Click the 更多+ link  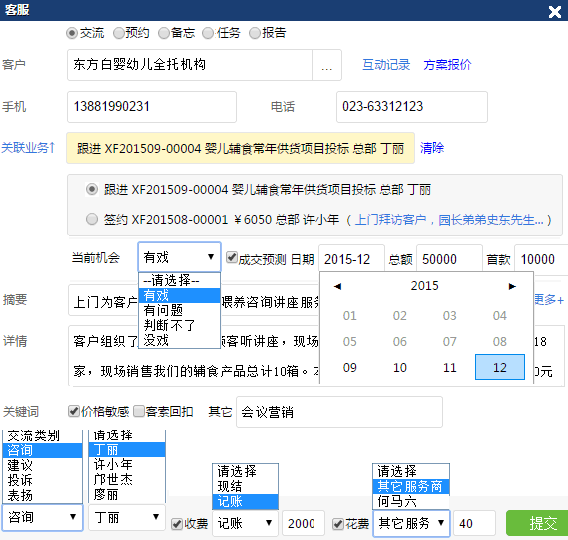[549, 300]
